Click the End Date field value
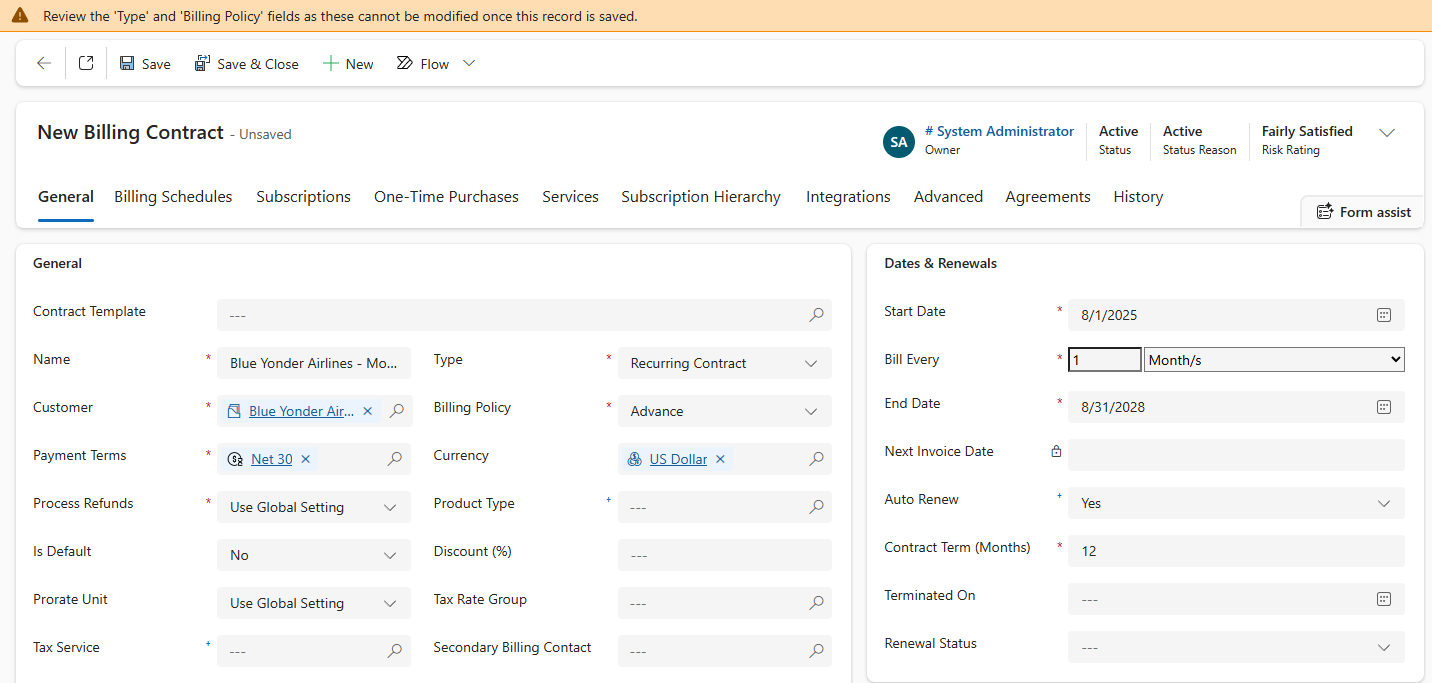Image resolution: width=1432 pixels, height=683 pixels. tap(1113, 407)
